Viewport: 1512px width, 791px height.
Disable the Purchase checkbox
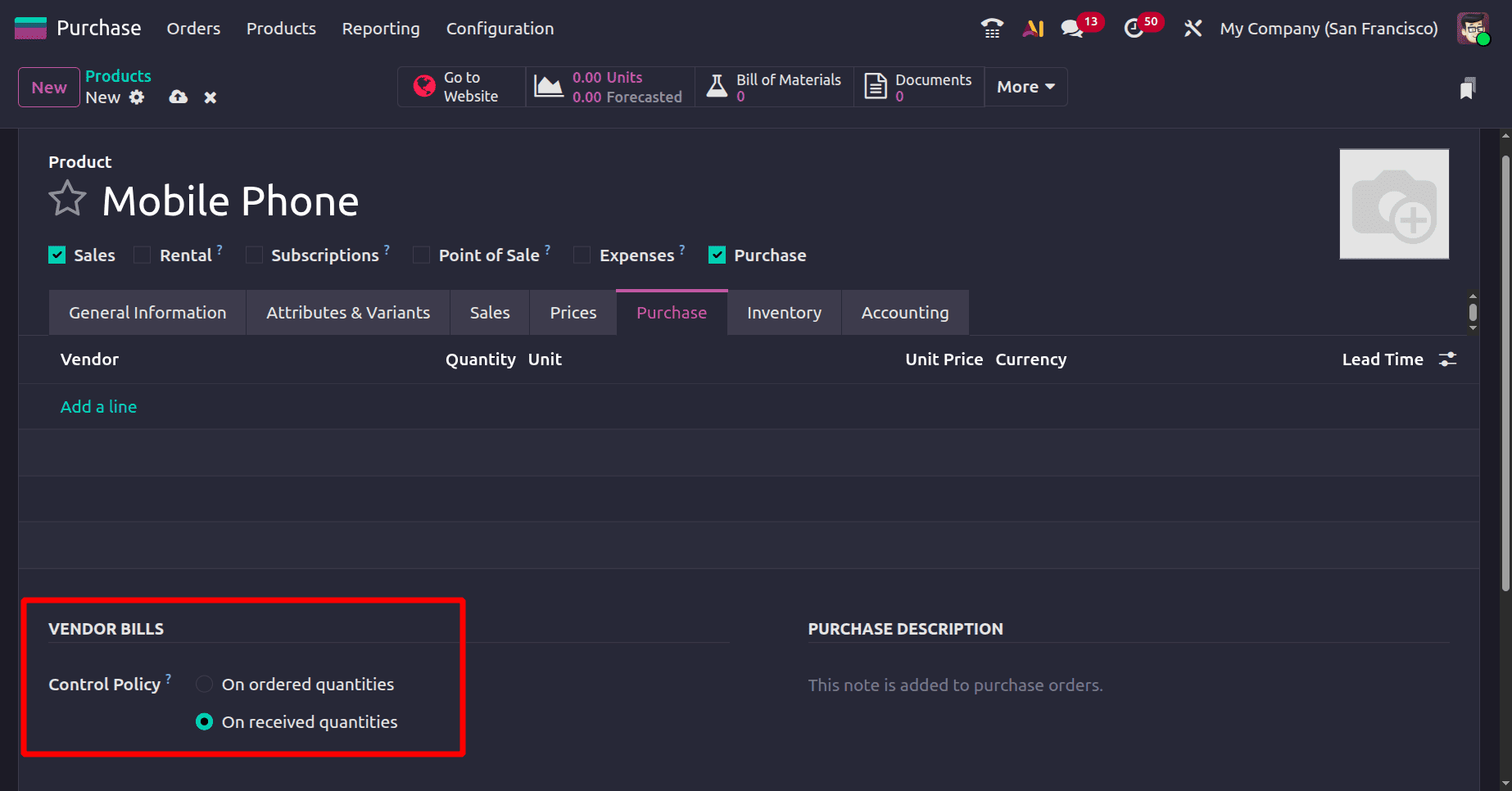click(x=717, y=255)
